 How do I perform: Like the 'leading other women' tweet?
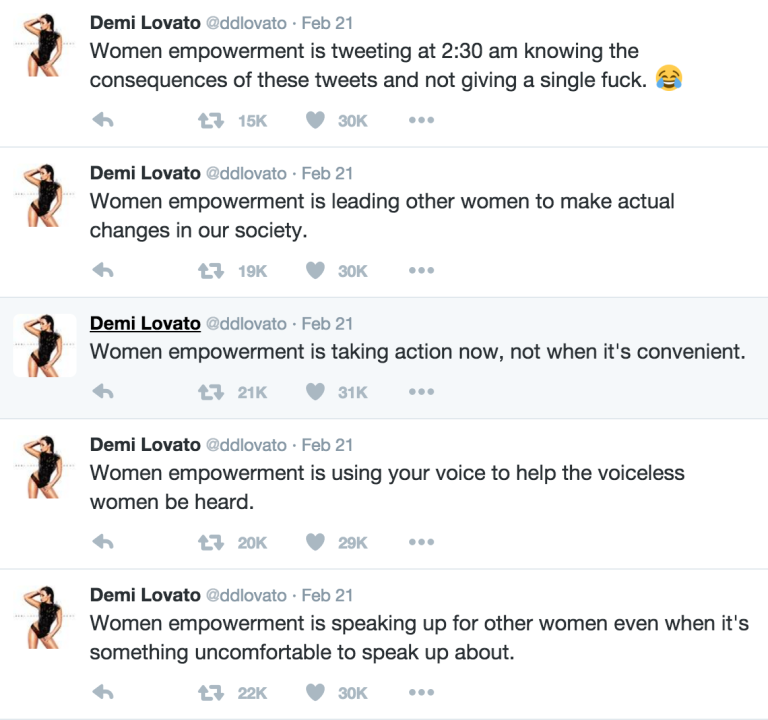coord(316,270)
